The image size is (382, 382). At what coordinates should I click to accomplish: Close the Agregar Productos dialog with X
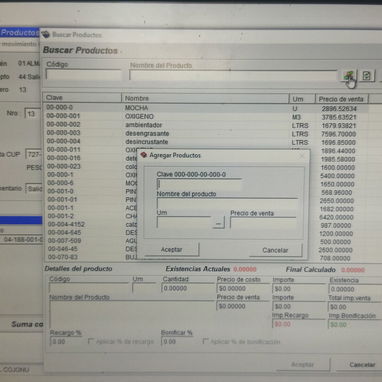click(302, 156)
